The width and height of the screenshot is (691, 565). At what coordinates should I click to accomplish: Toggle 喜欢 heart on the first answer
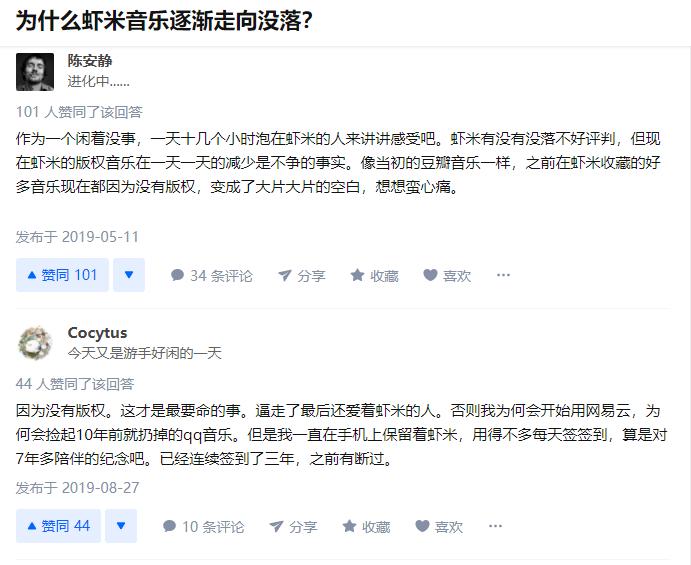[446, 275]
